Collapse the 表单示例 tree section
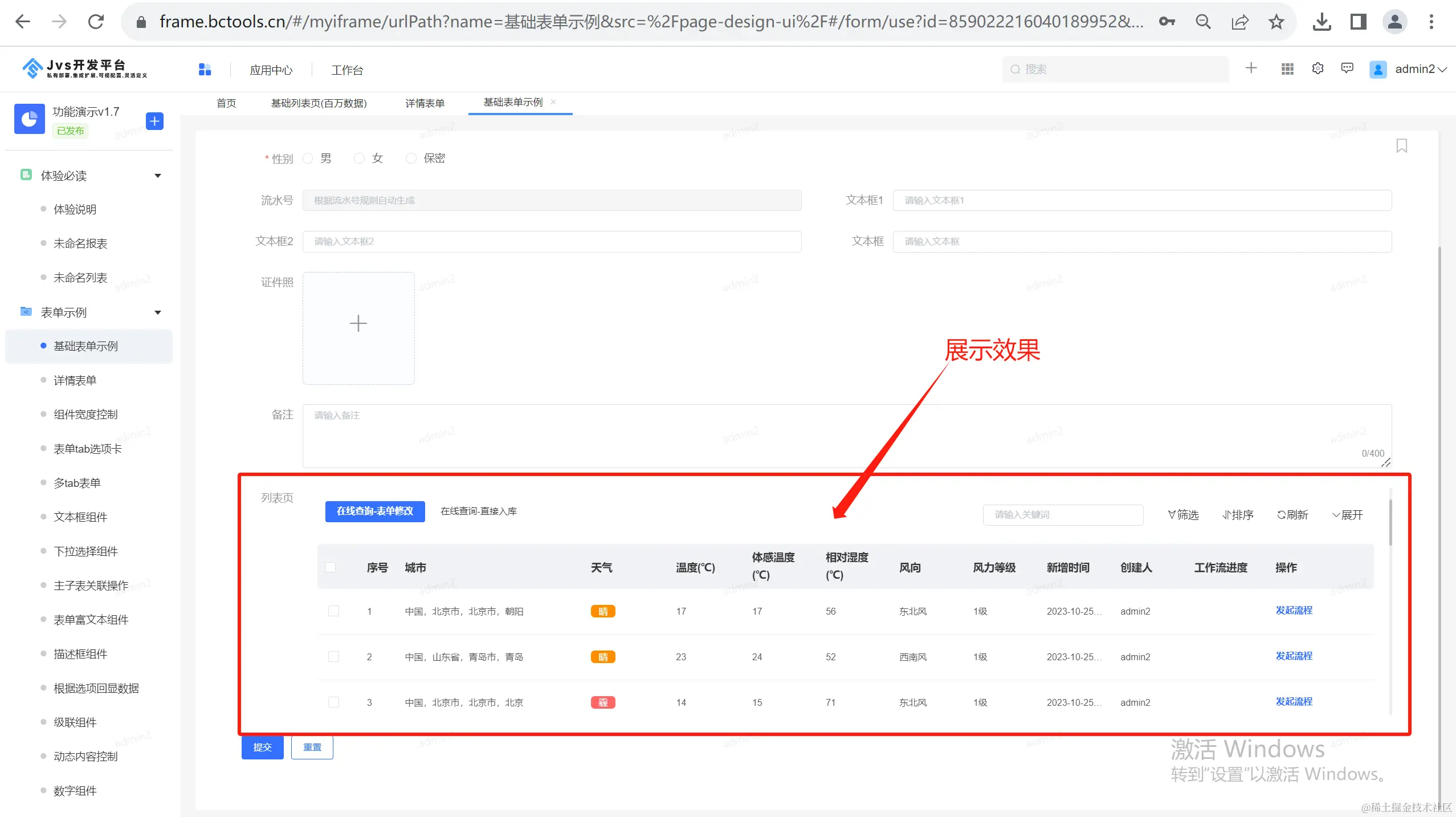This screenshot has height=817, width=1456. (x=158, y=312)
